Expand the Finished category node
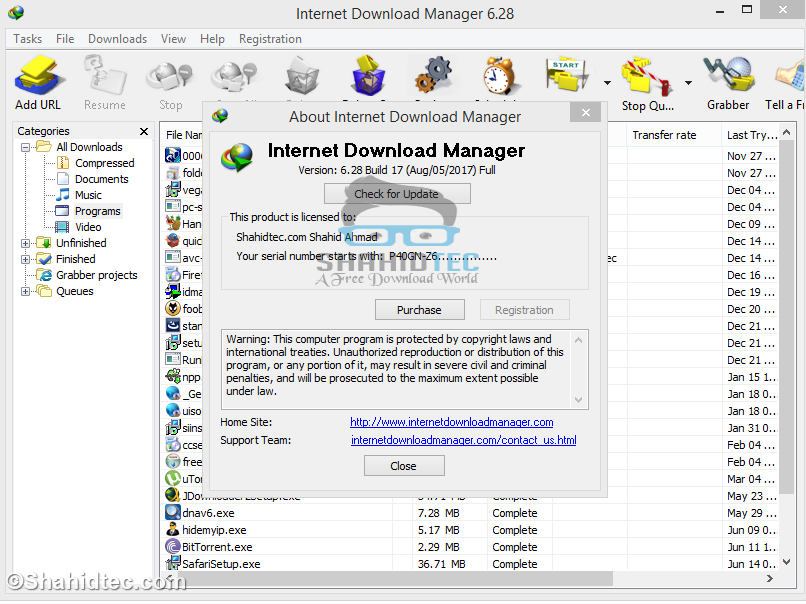Viewport: 806px width, 604px height. point(25,260)
